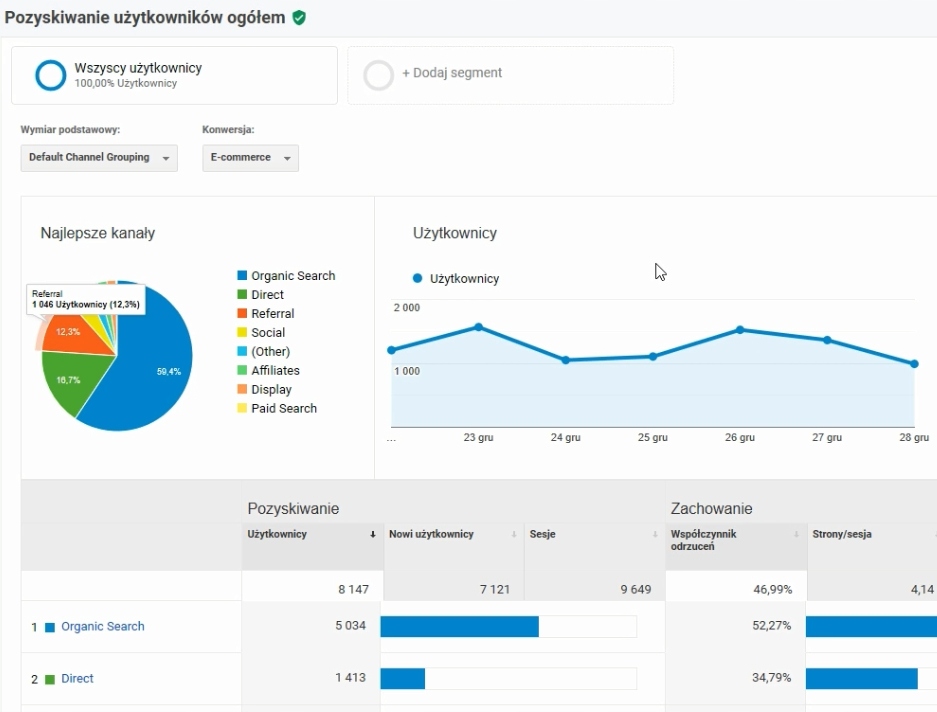Open the Organic Search channel link in table

click(103, 627)
